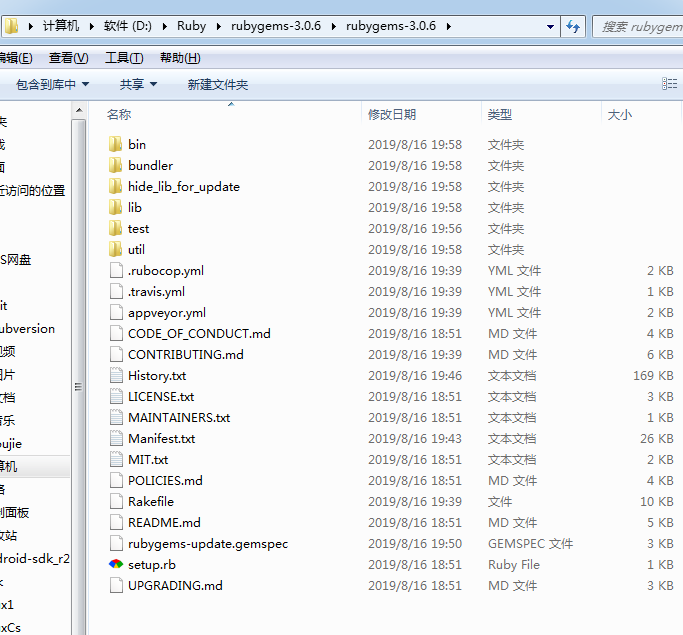Click the CONTRIBUTING.md file icon
Screen dimensions: 683x635
[x=116, y=355]
